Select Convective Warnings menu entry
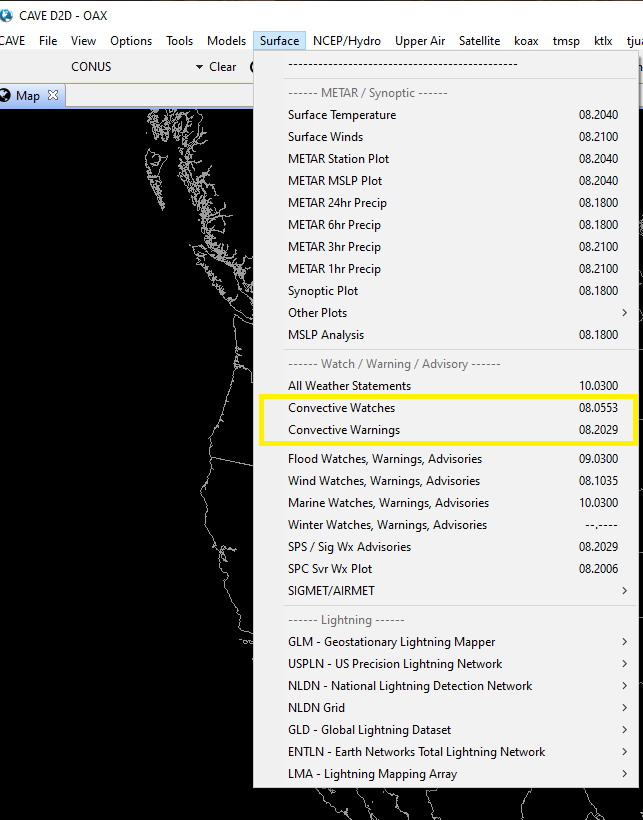 (344, 430)
